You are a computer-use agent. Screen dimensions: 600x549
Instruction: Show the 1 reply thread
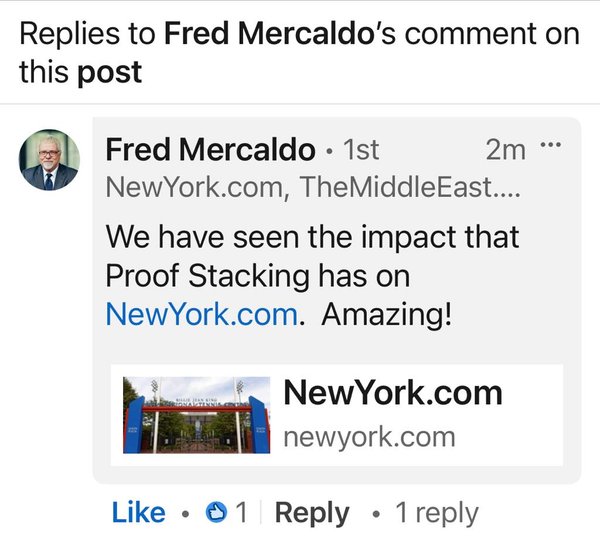tap(436, 513)
